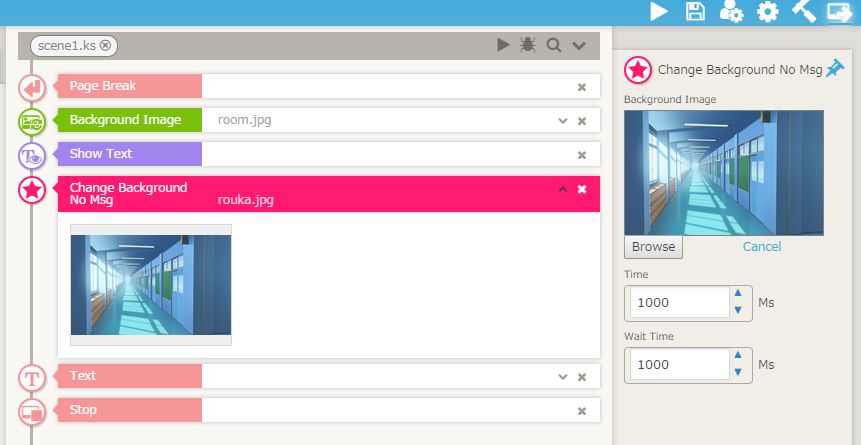Screen dimensions: 861x445
Task: Open the hammer build tool icon
Action: (803, 12)
